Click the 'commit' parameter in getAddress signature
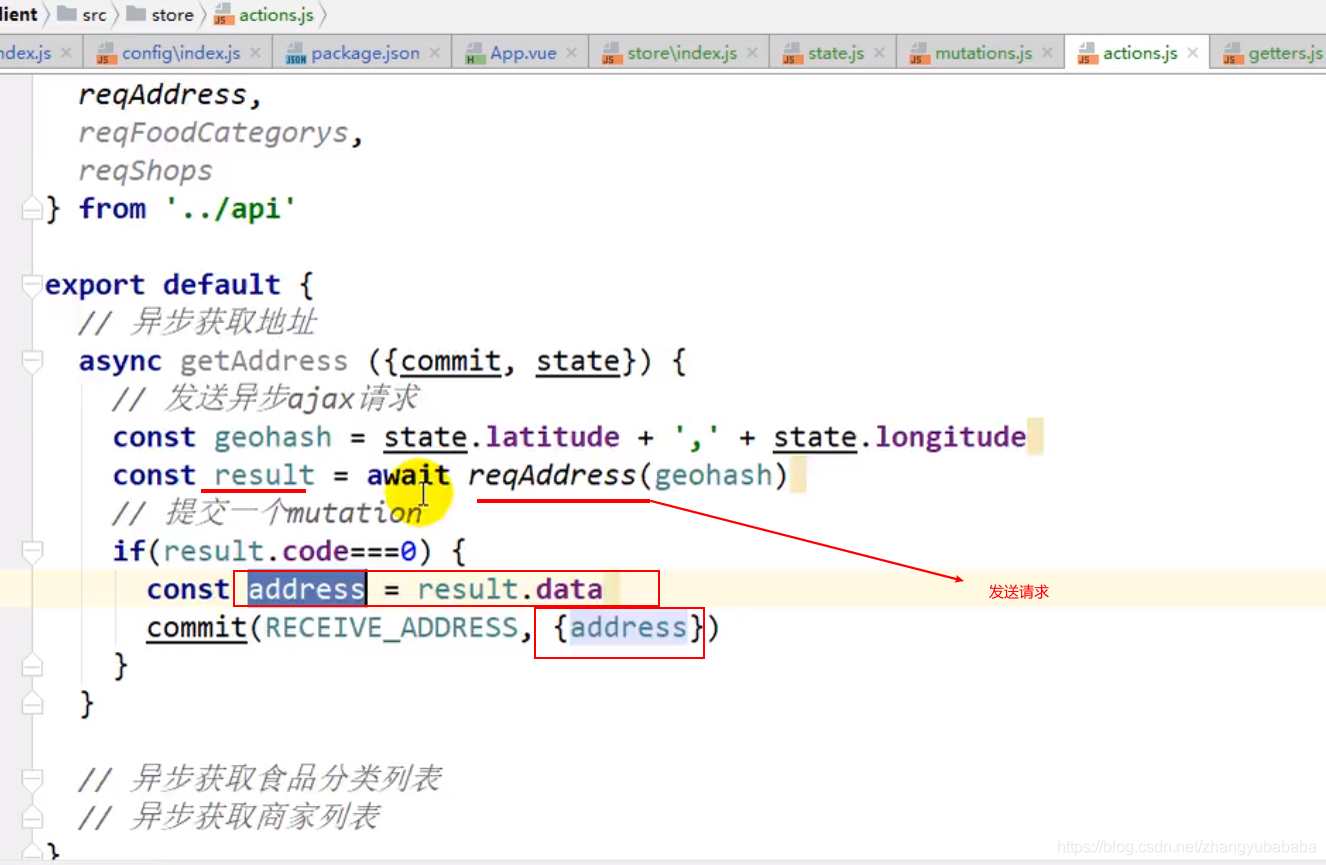This screenshot has height=865, width=1326. pos(450,361)
